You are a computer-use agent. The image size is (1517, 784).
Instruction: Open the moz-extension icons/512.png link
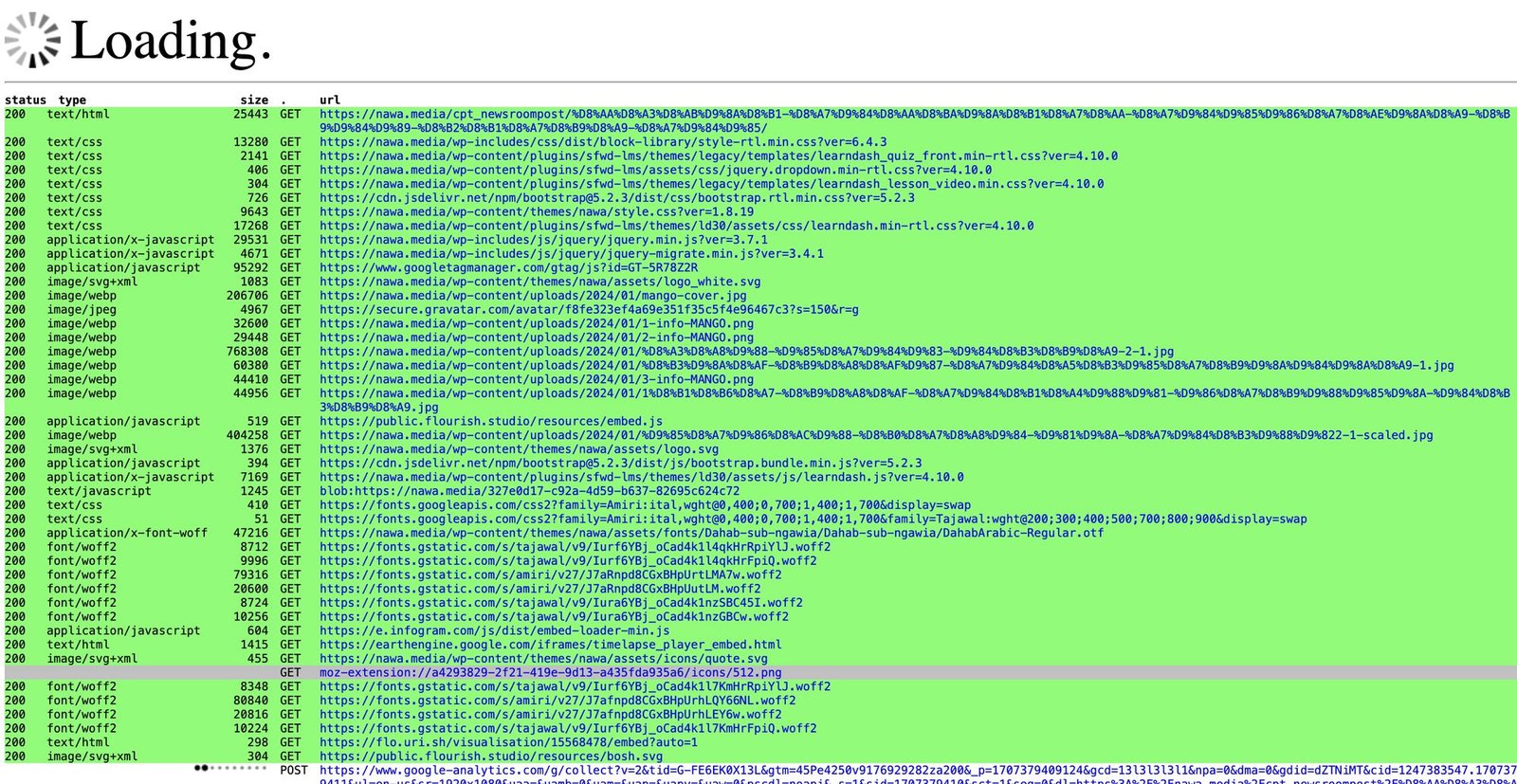click(x=551, y=673)
